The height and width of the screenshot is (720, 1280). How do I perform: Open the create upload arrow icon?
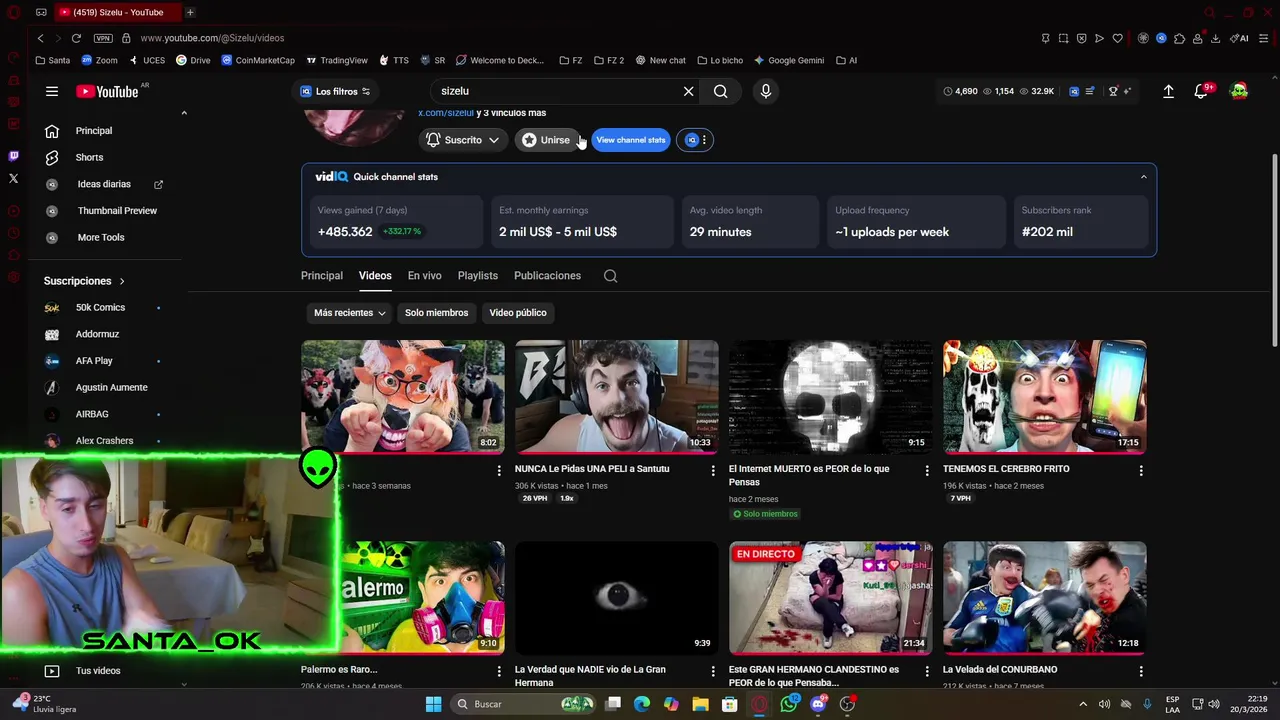pos(1168,91)
